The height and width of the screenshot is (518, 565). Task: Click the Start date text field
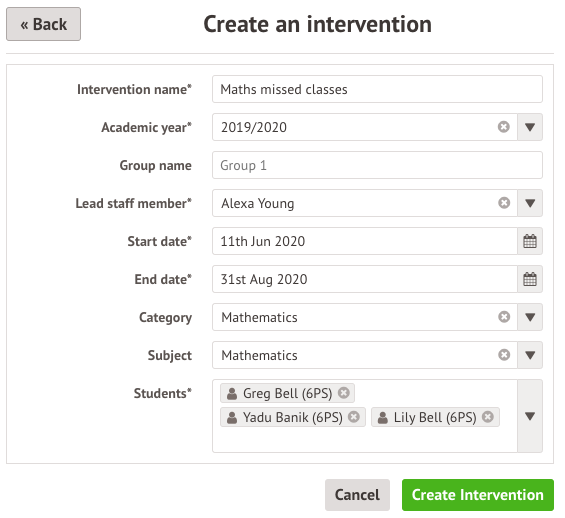coord(365,241)
